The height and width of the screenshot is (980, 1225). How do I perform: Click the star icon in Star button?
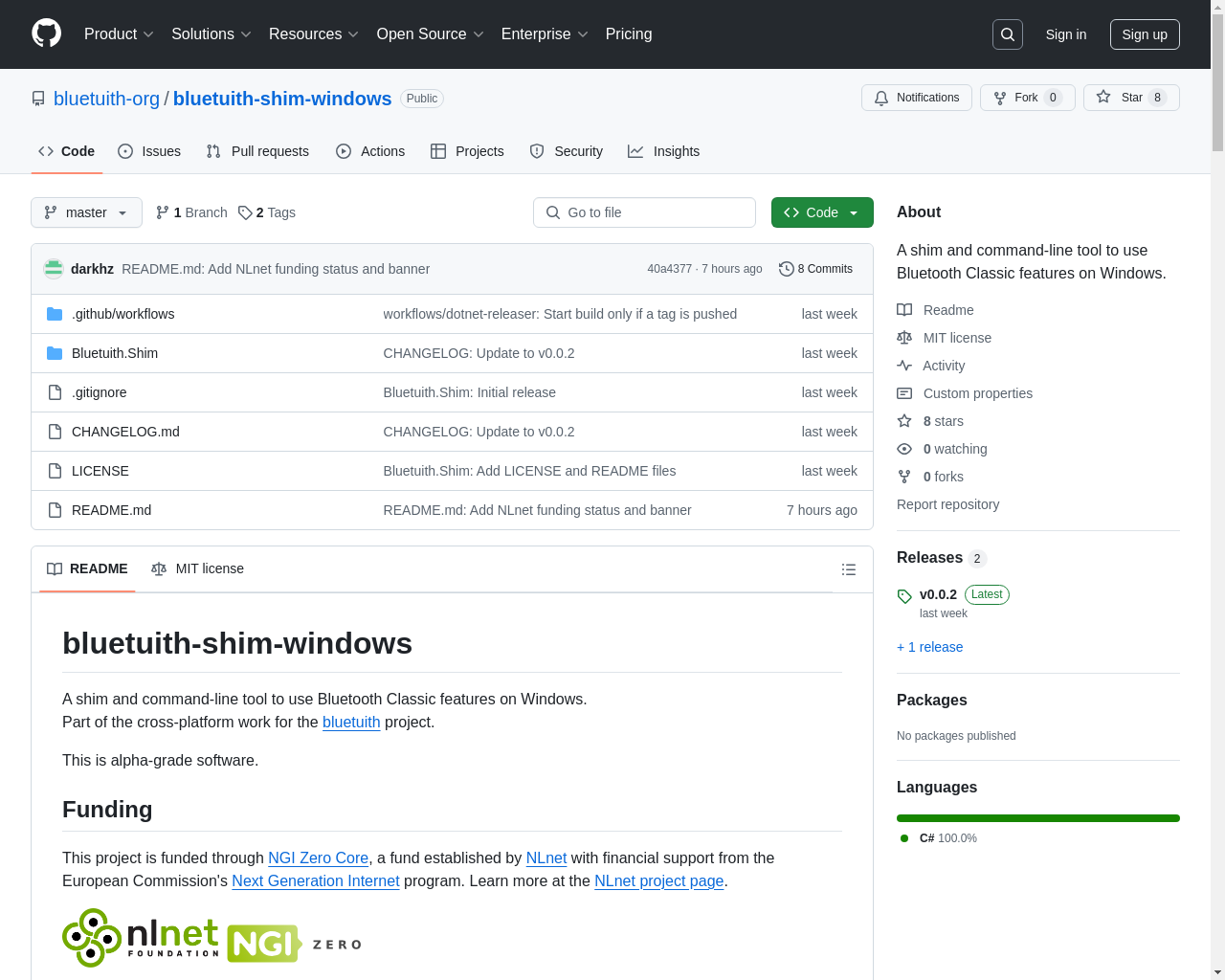[1103, 97]
